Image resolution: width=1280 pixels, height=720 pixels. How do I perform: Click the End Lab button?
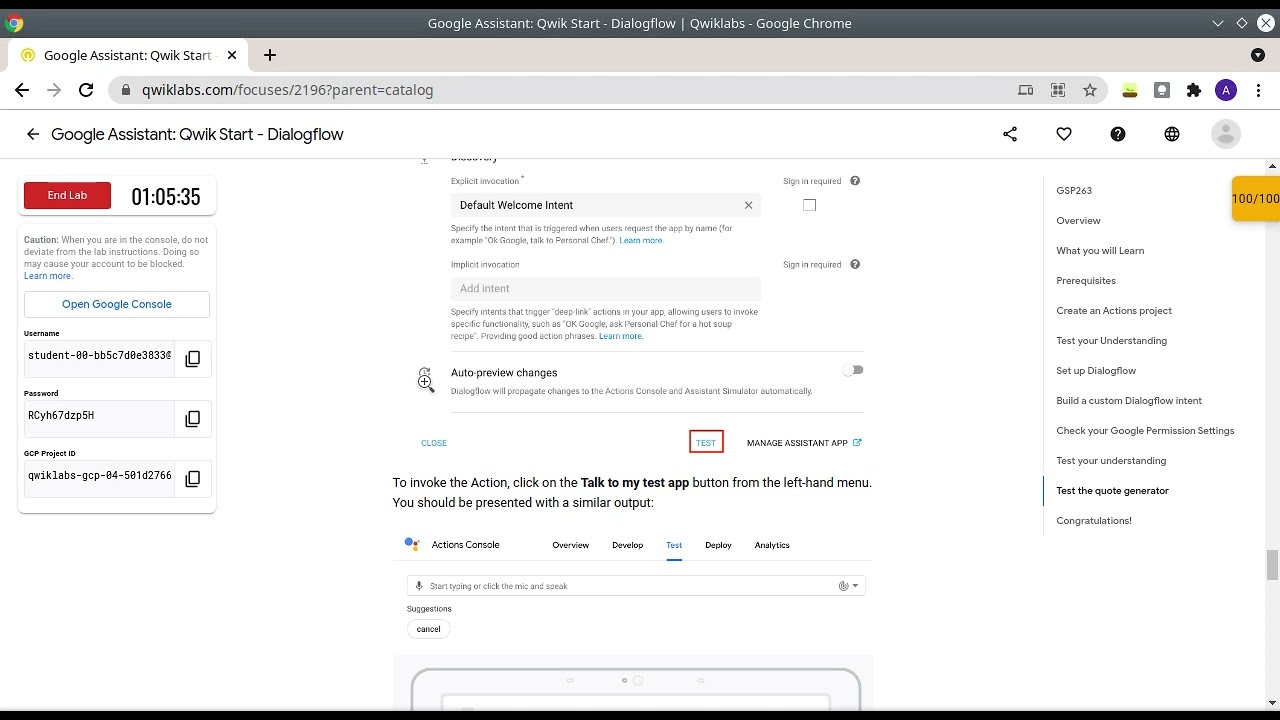point(67,195)
